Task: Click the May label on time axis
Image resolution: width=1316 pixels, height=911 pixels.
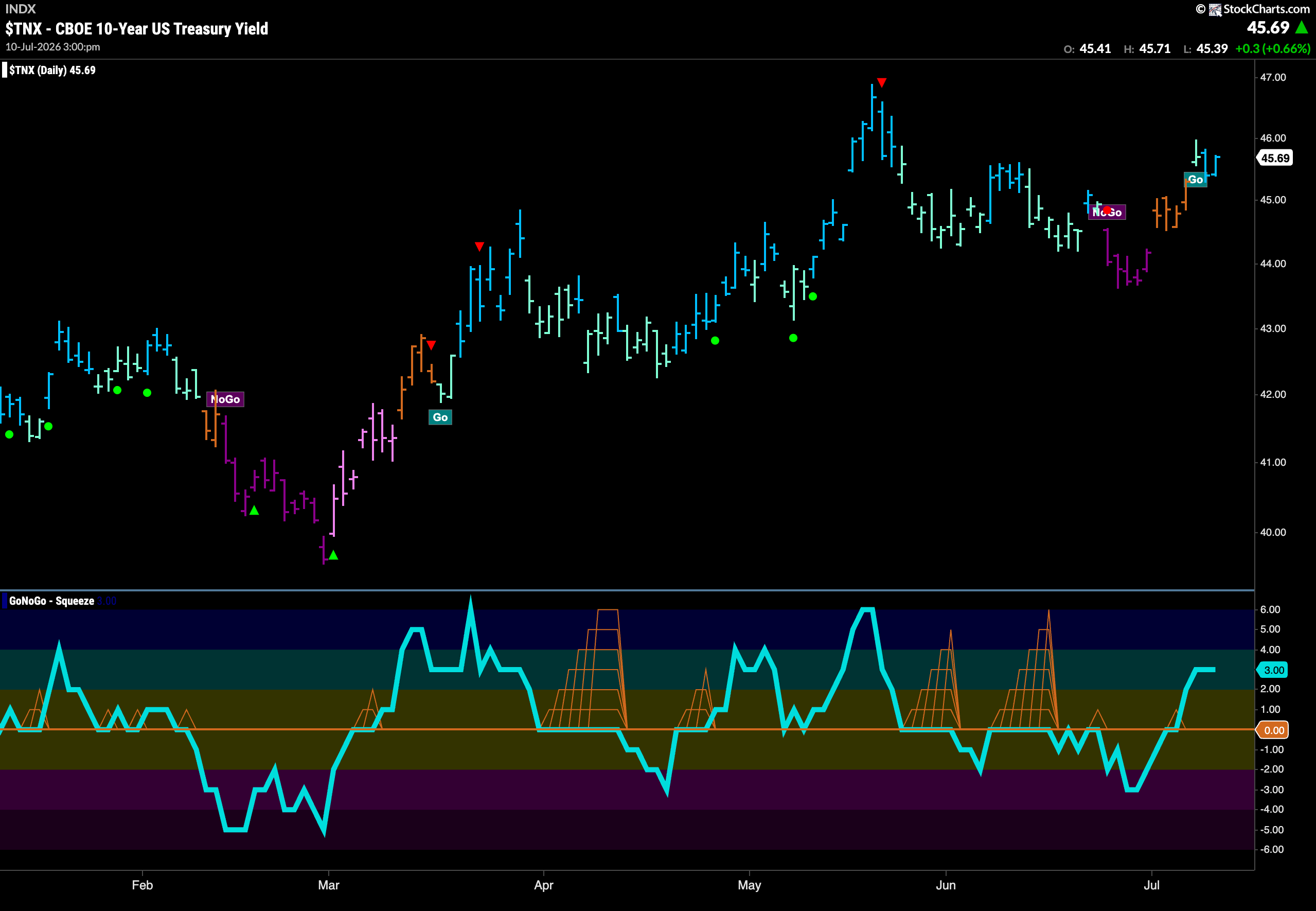Action: coord(749,885)
